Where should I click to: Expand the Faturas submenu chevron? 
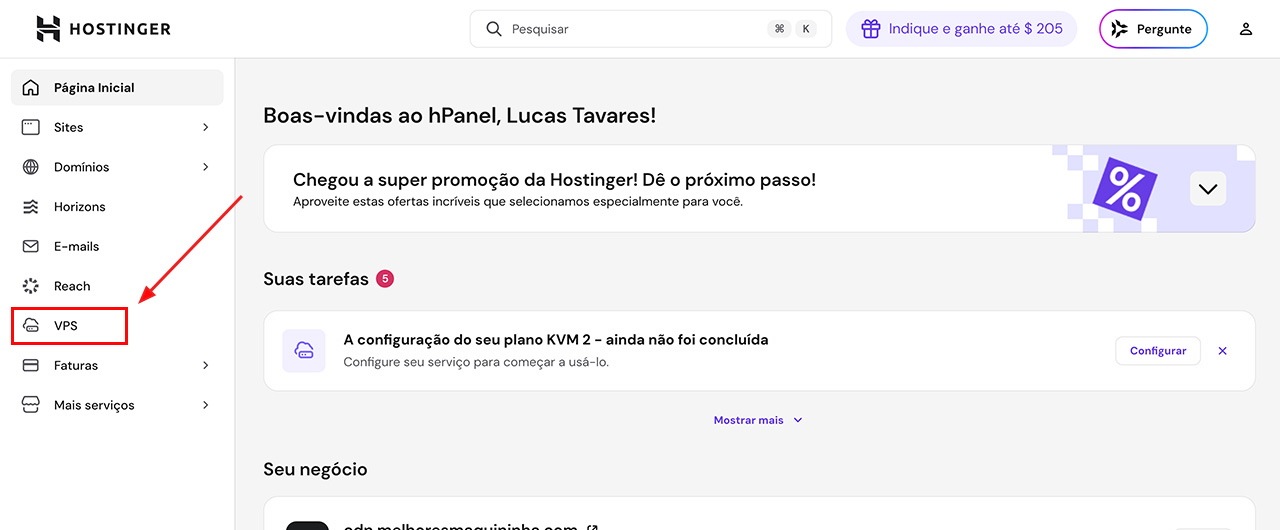pyautogui.click(x=206, y=366)
